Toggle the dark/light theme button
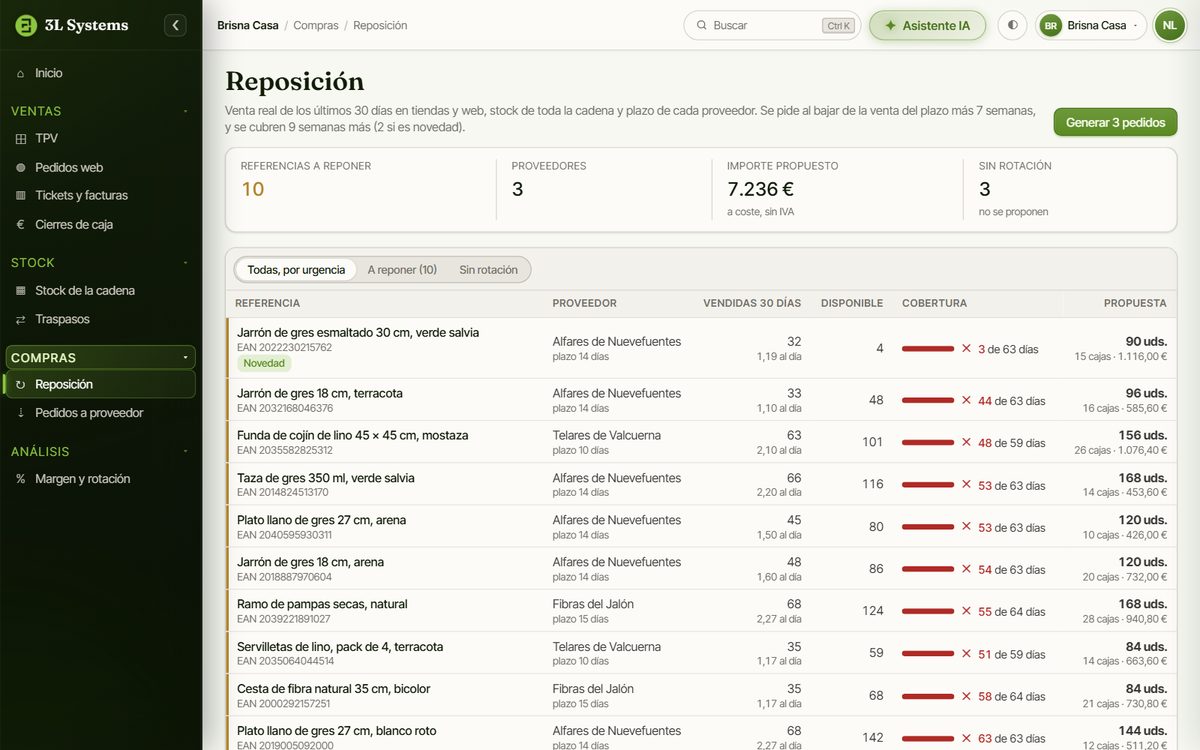Image resolution: width=1200 pixels, height=750 pixels. [1012, 25]
